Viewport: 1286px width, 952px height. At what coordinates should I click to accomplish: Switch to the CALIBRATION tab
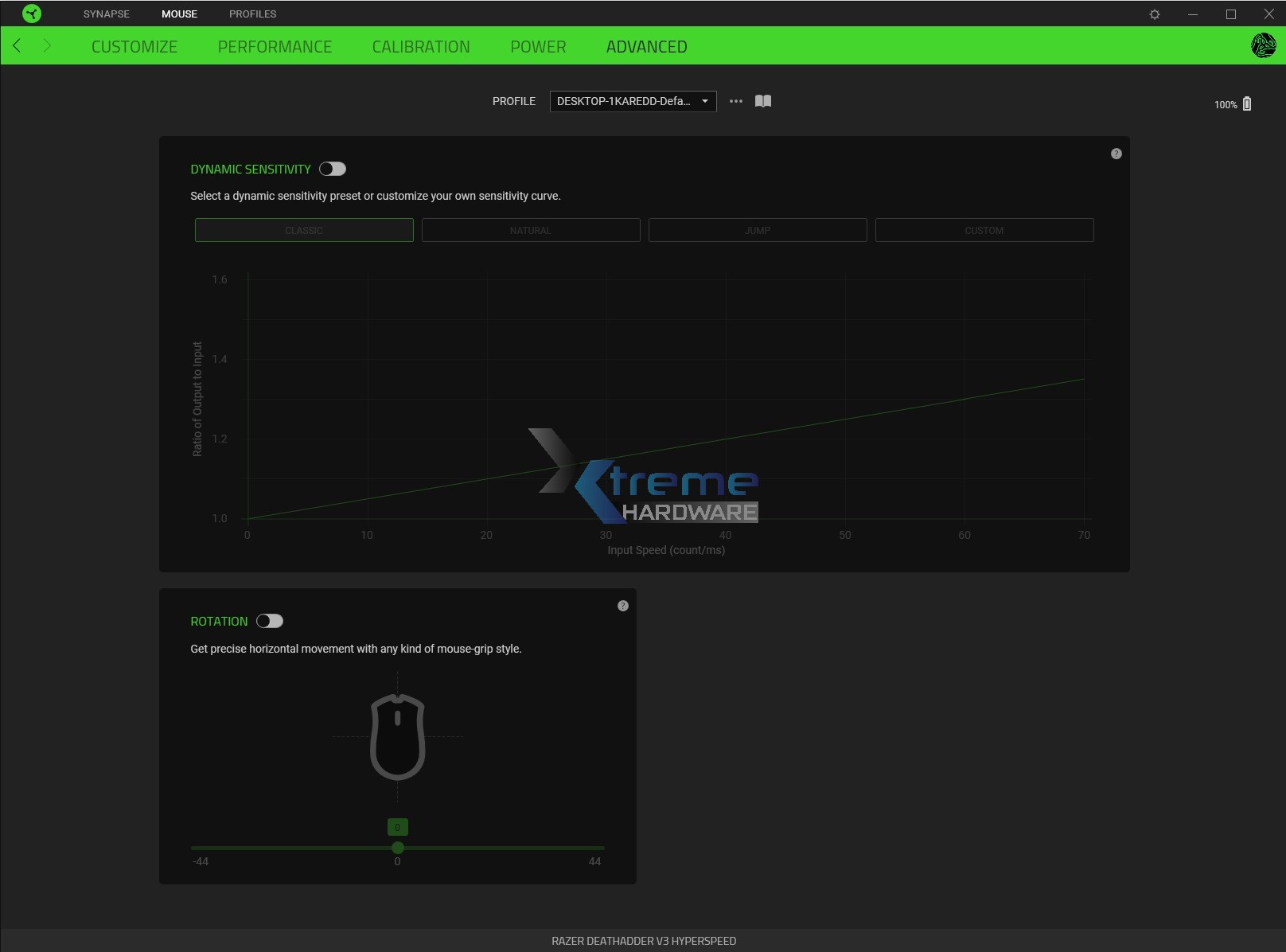click(421, 46)
